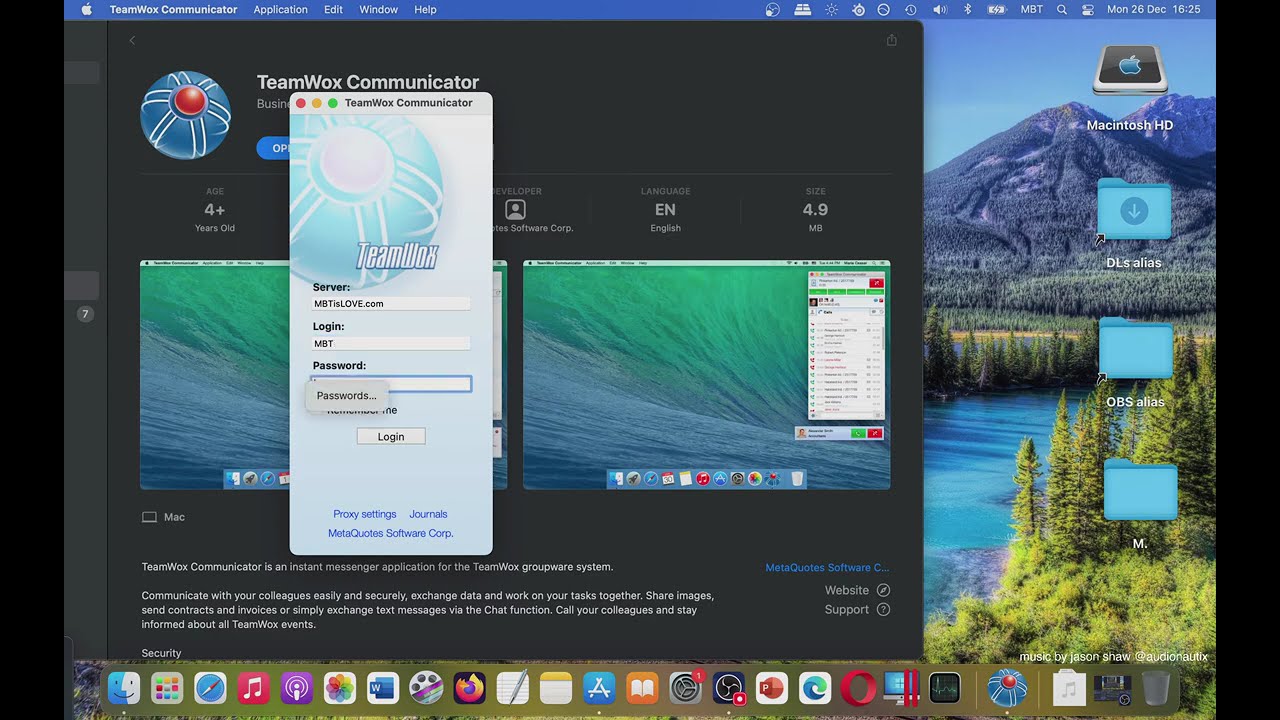Image resolution: width=1280 pixels, height=720 pixels.
Task: Click the battery status icon
Action: click(x=996, y=9)
